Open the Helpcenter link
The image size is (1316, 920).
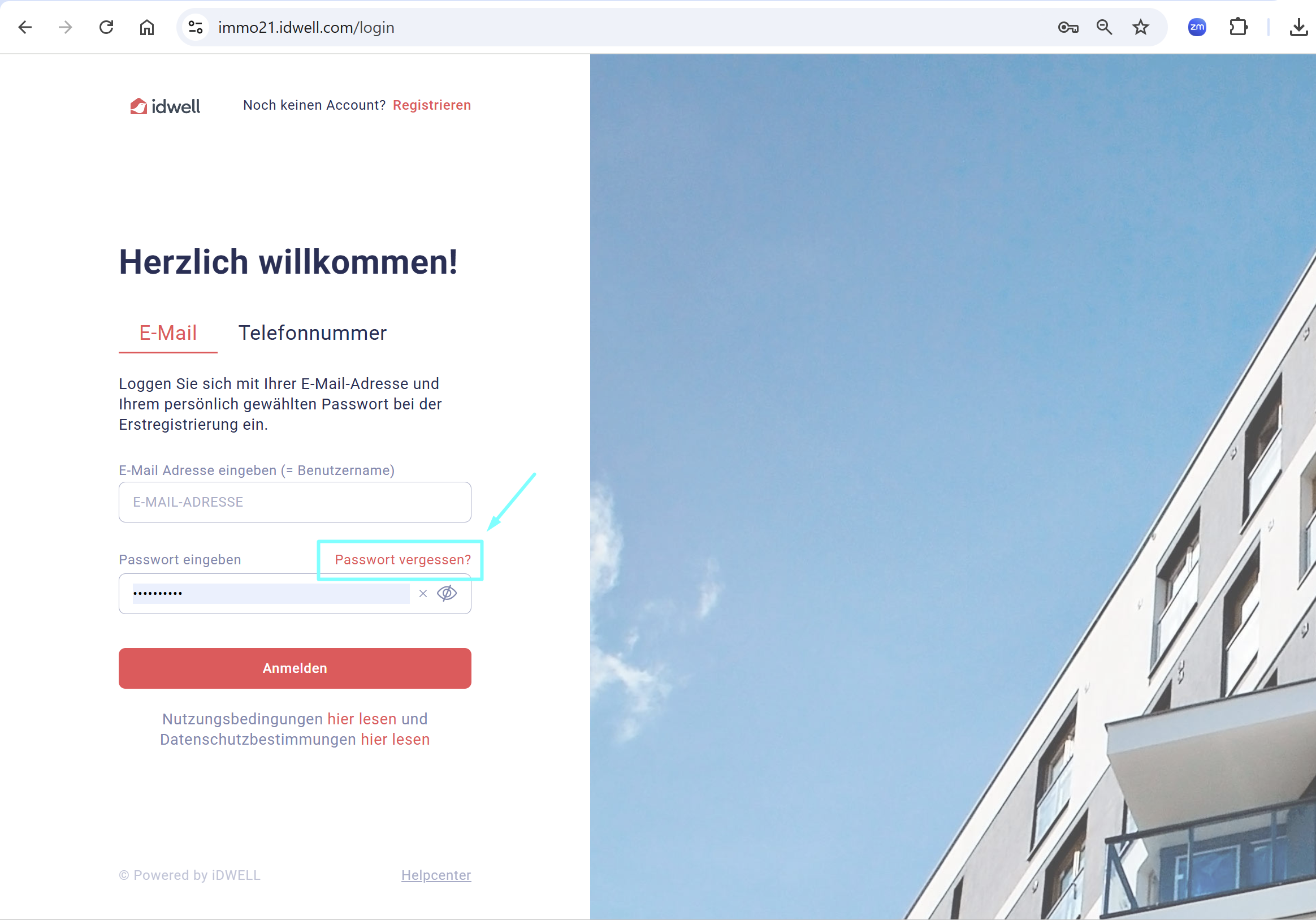coord(436,875)
